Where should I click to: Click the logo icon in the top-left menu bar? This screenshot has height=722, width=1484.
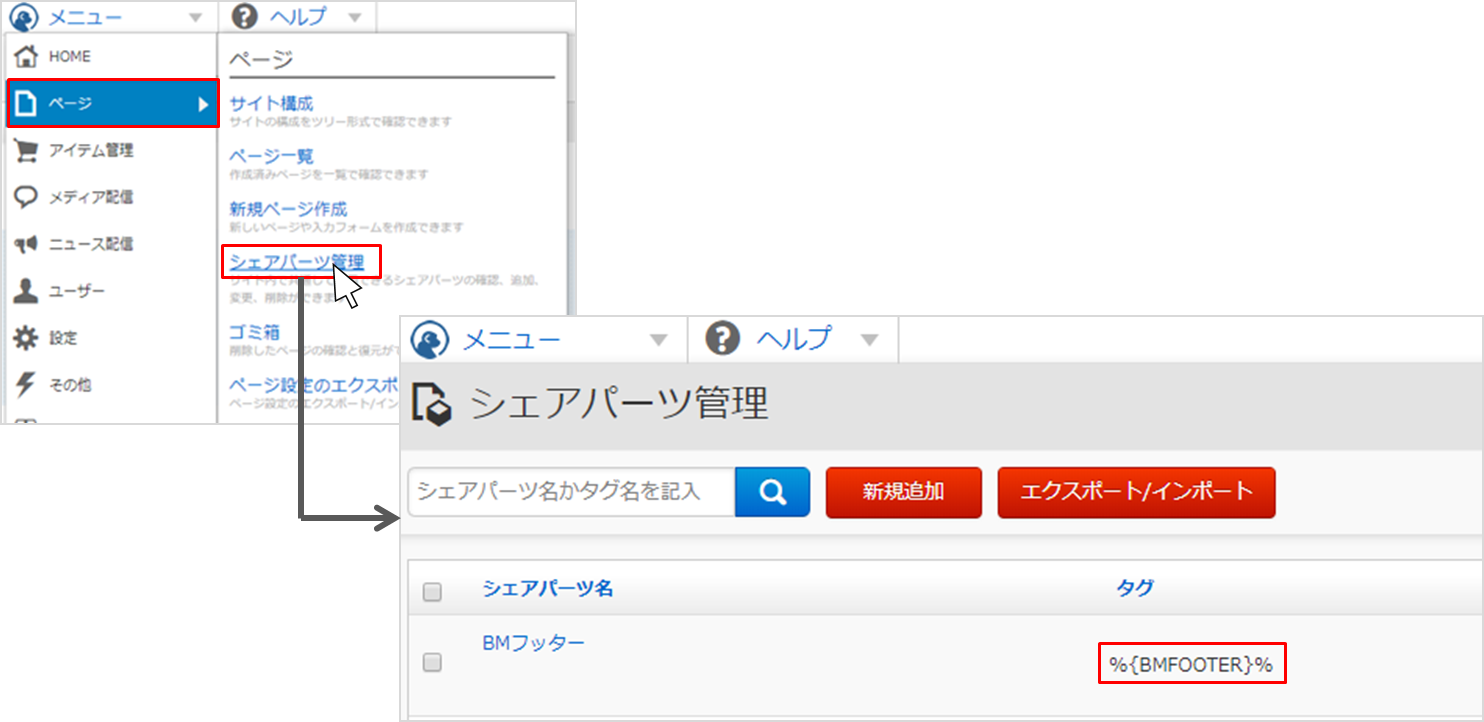(23, 17)
